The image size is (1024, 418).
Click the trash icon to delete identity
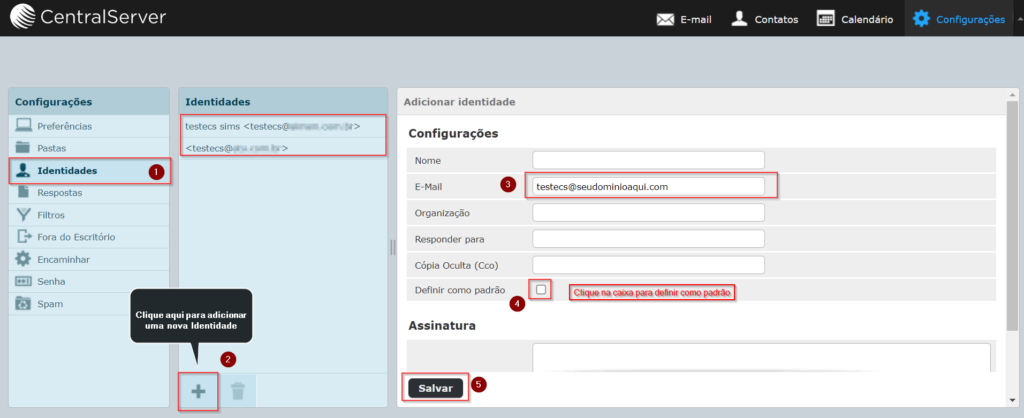(237, 391)
